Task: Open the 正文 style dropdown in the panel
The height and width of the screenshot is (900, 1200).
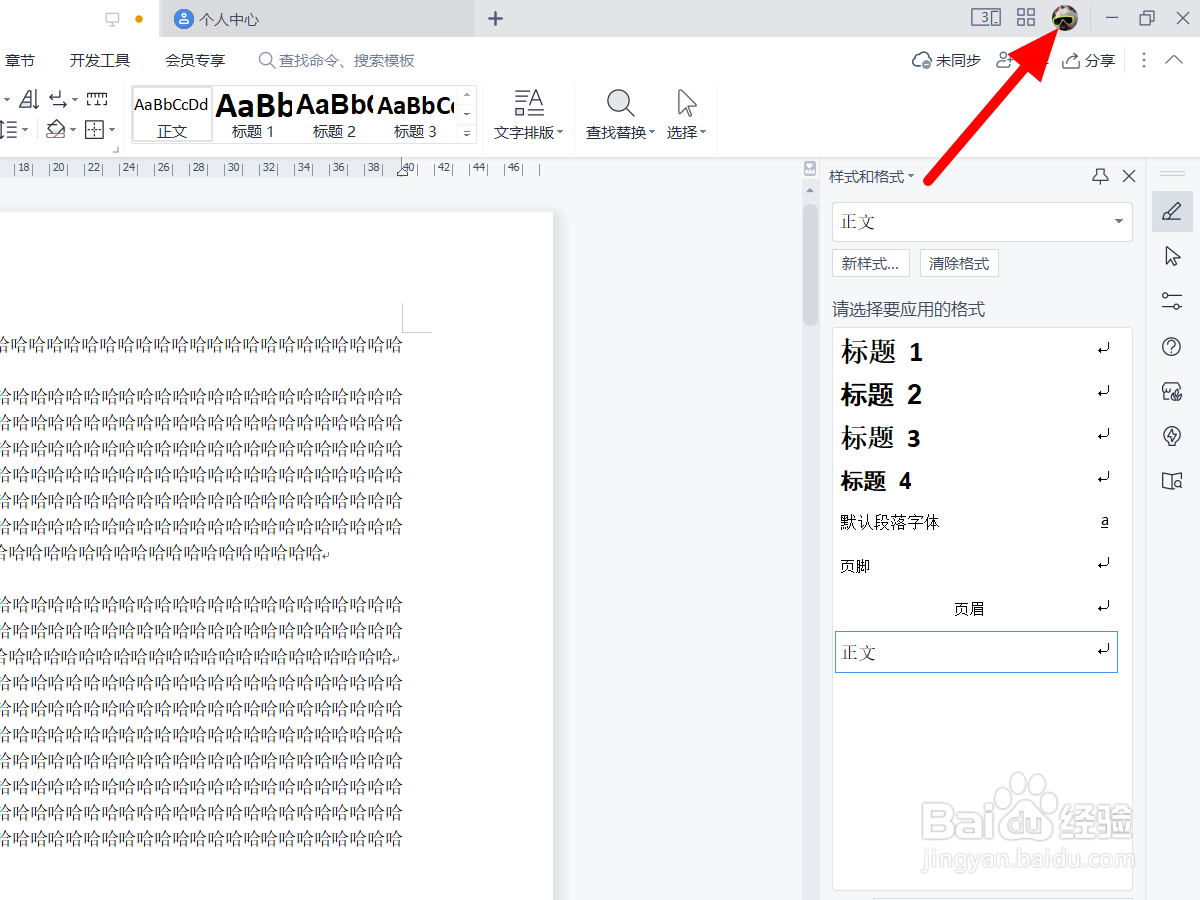Action: (1118, 221)
